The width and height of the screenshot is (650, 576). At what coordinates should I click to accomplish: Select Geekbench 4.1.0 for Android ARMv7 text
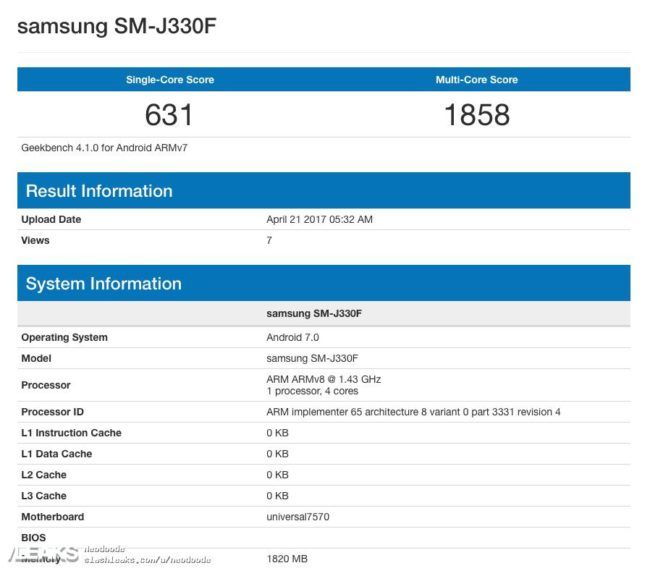104,148
